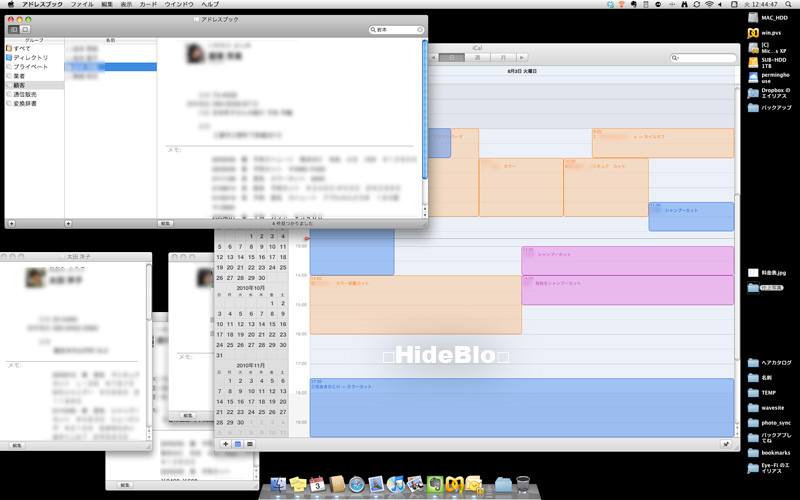
Task: Add a new calendar in iCal
Action: (x=226, y=444)
